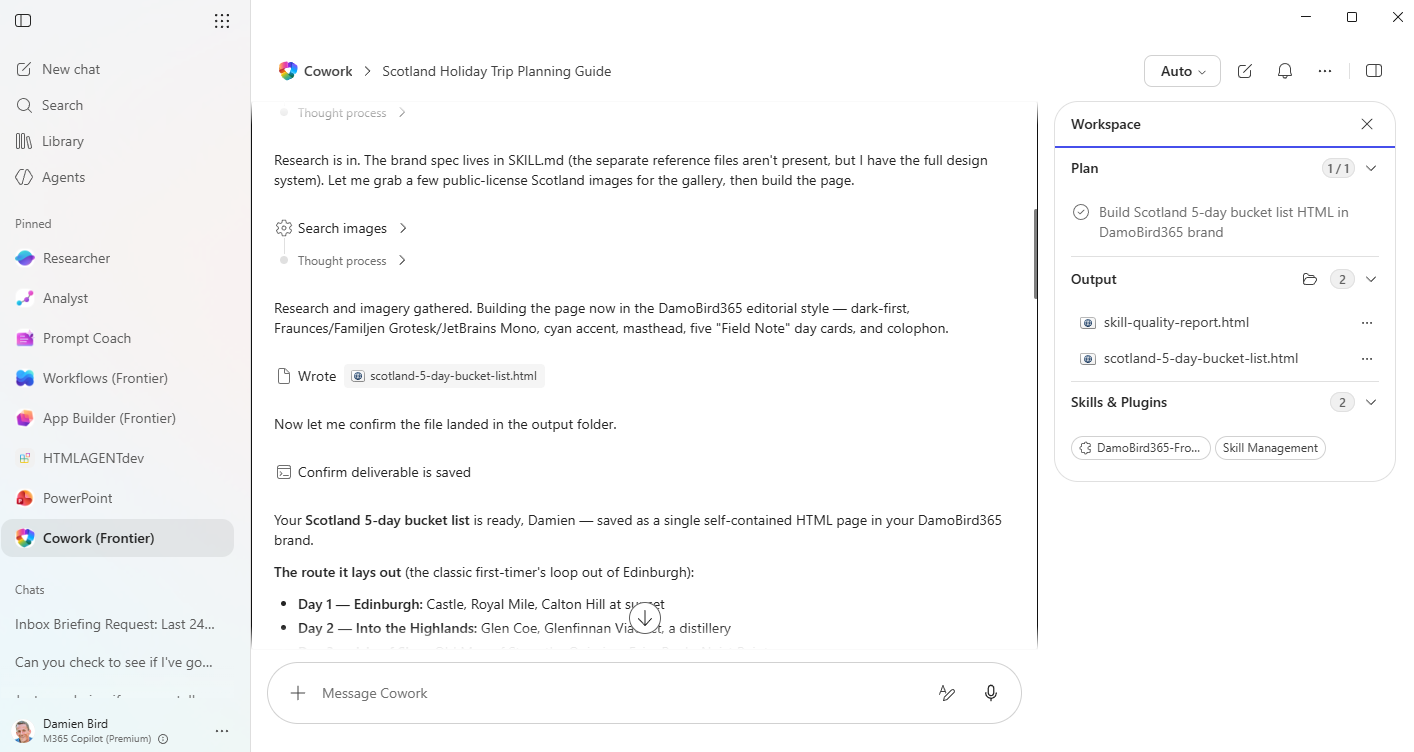Open the output folder icon
Screen dimensions: 1414x752
[1310, 279]
